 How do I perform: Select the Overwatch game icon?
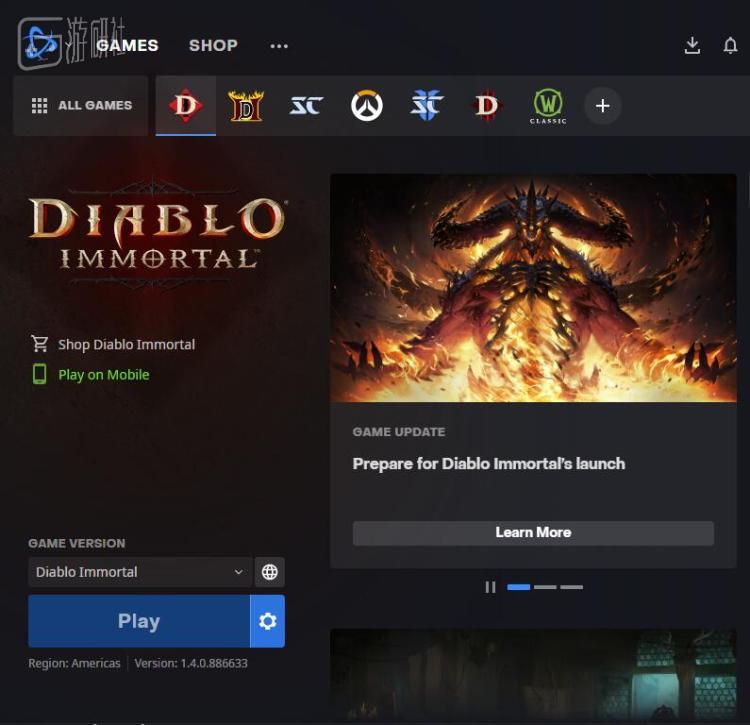366,106
